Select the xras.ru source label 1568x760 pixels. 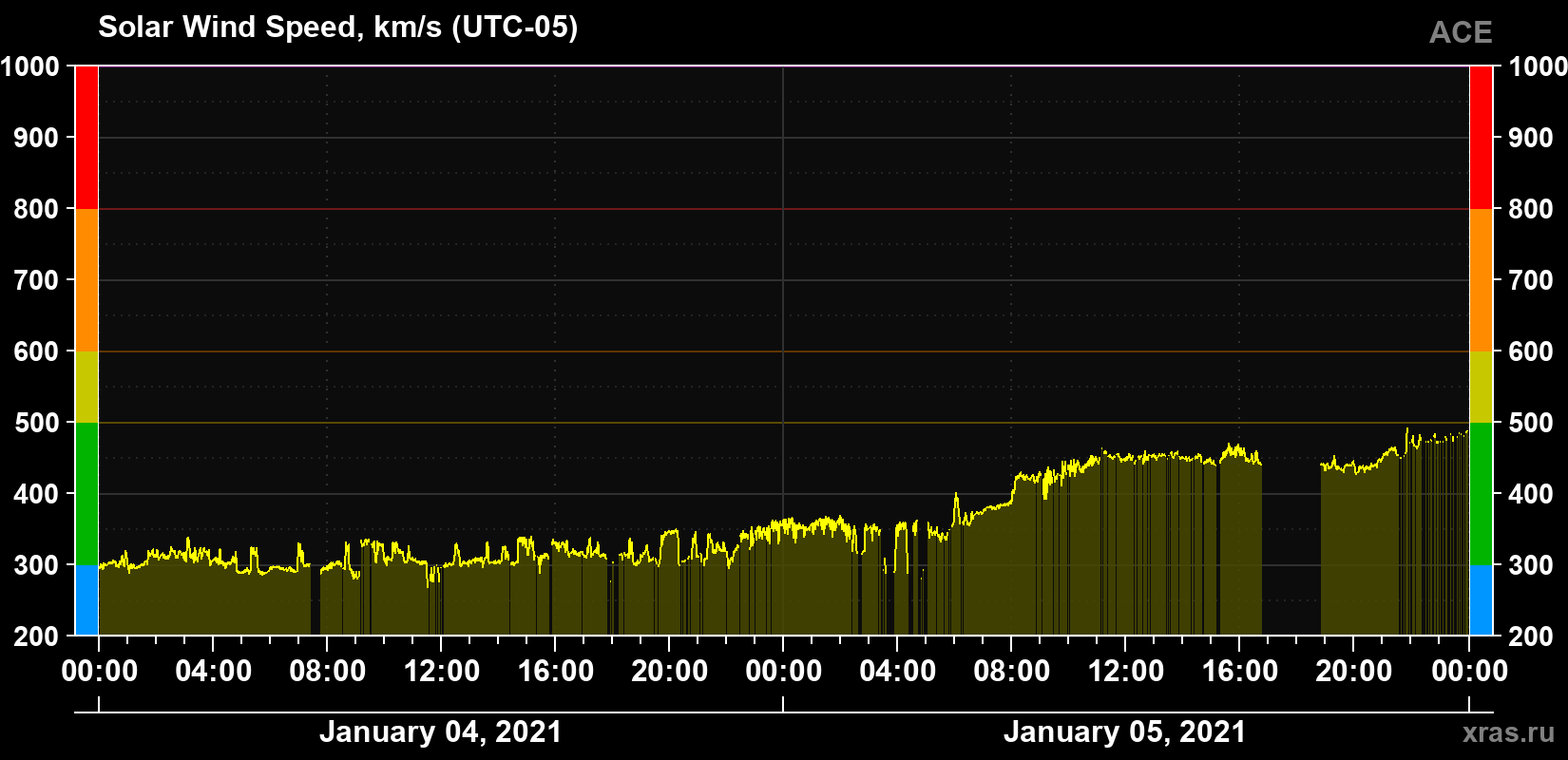1509,732
